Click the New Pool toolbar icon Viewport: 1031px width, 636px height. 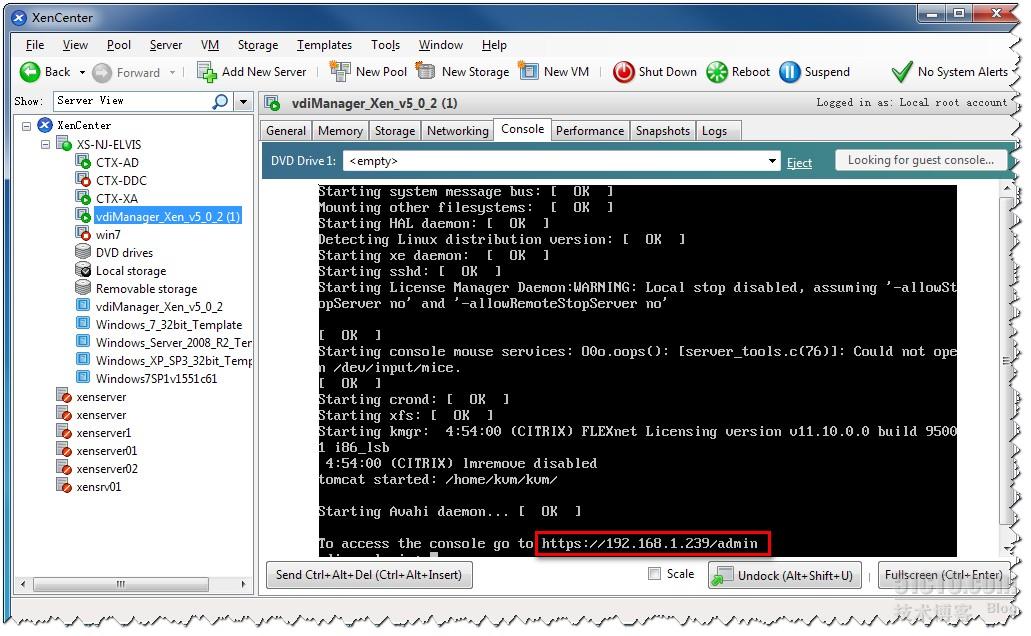[x=340, y=72]
